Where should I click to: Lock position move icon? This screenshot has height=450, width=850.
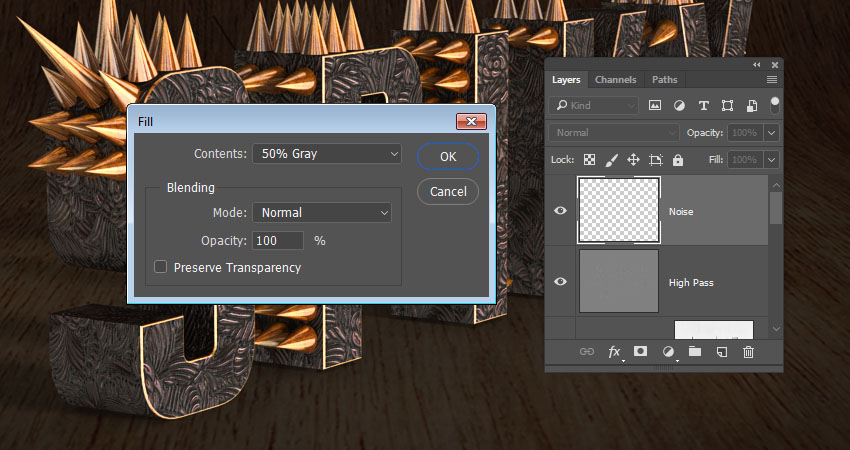click(x=633, y=159)
